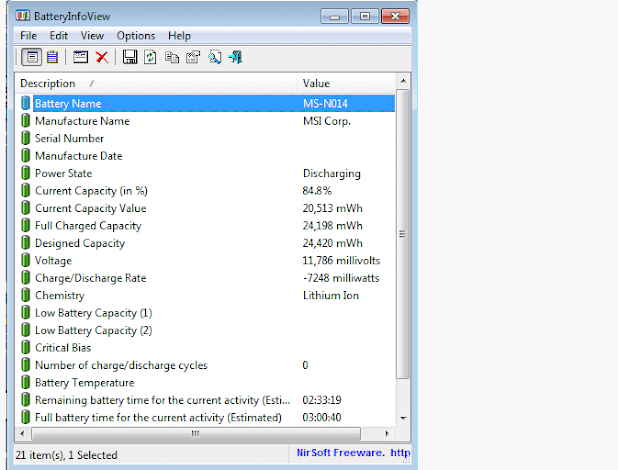Viewport: 618px width, 470px height.
Task: Click the BatteryInfoView title bar app icon
Action: (x=22, y=16)
